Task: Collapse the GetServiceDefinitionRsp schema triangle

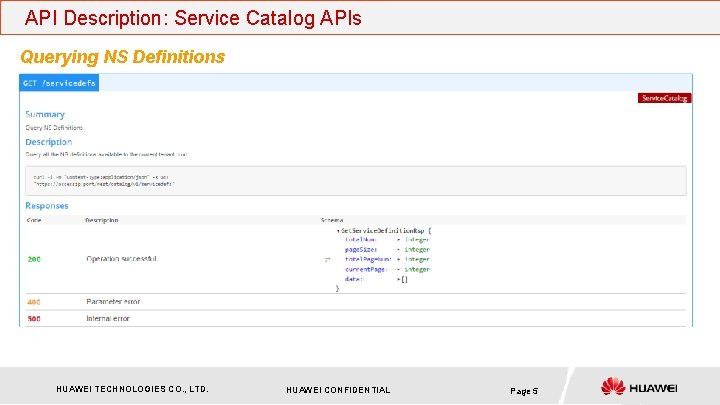Action: [x=339, y=229]
